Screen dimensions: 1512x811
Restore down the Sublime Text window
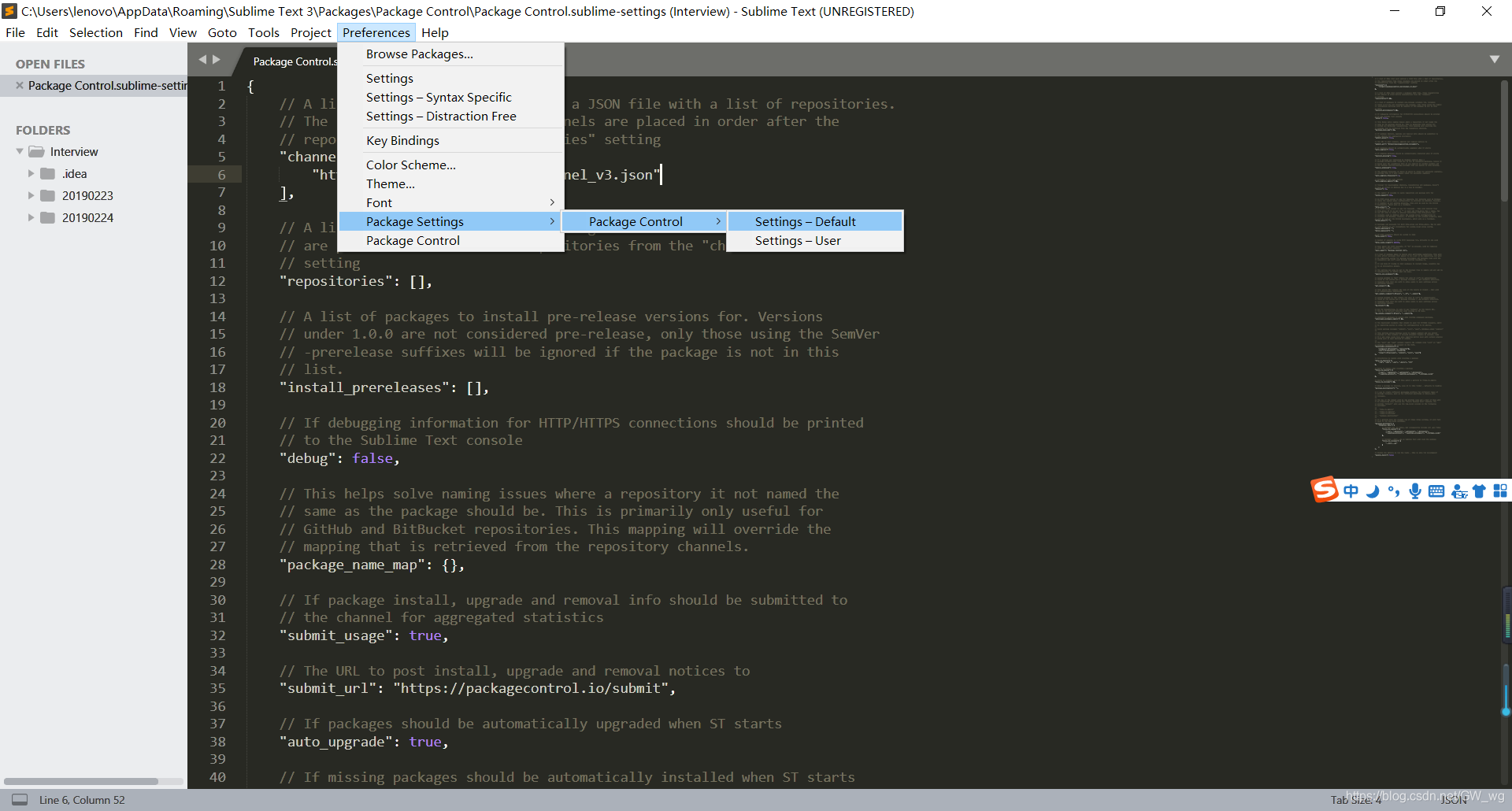(1440, 11)
